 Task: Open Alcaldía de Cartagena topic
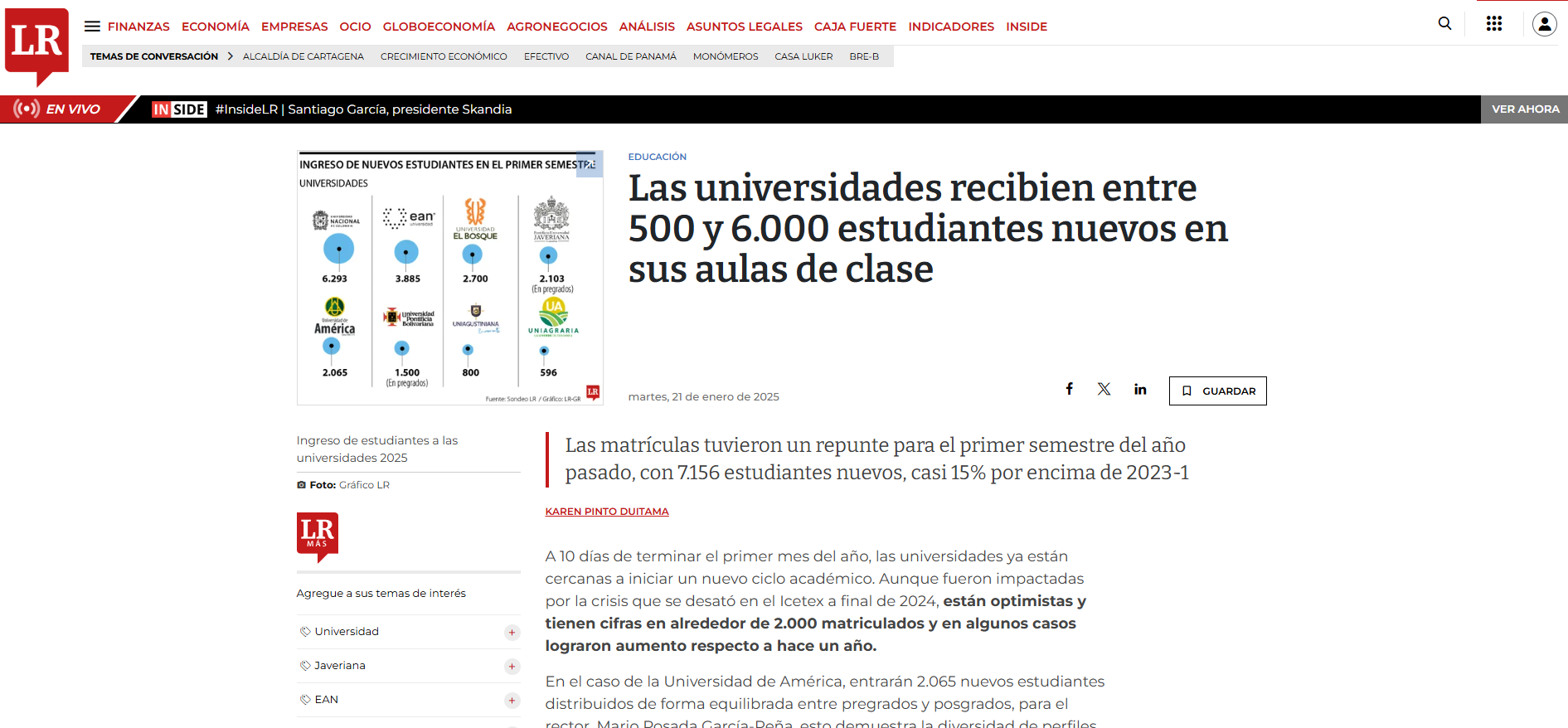(x=303, y=56)
